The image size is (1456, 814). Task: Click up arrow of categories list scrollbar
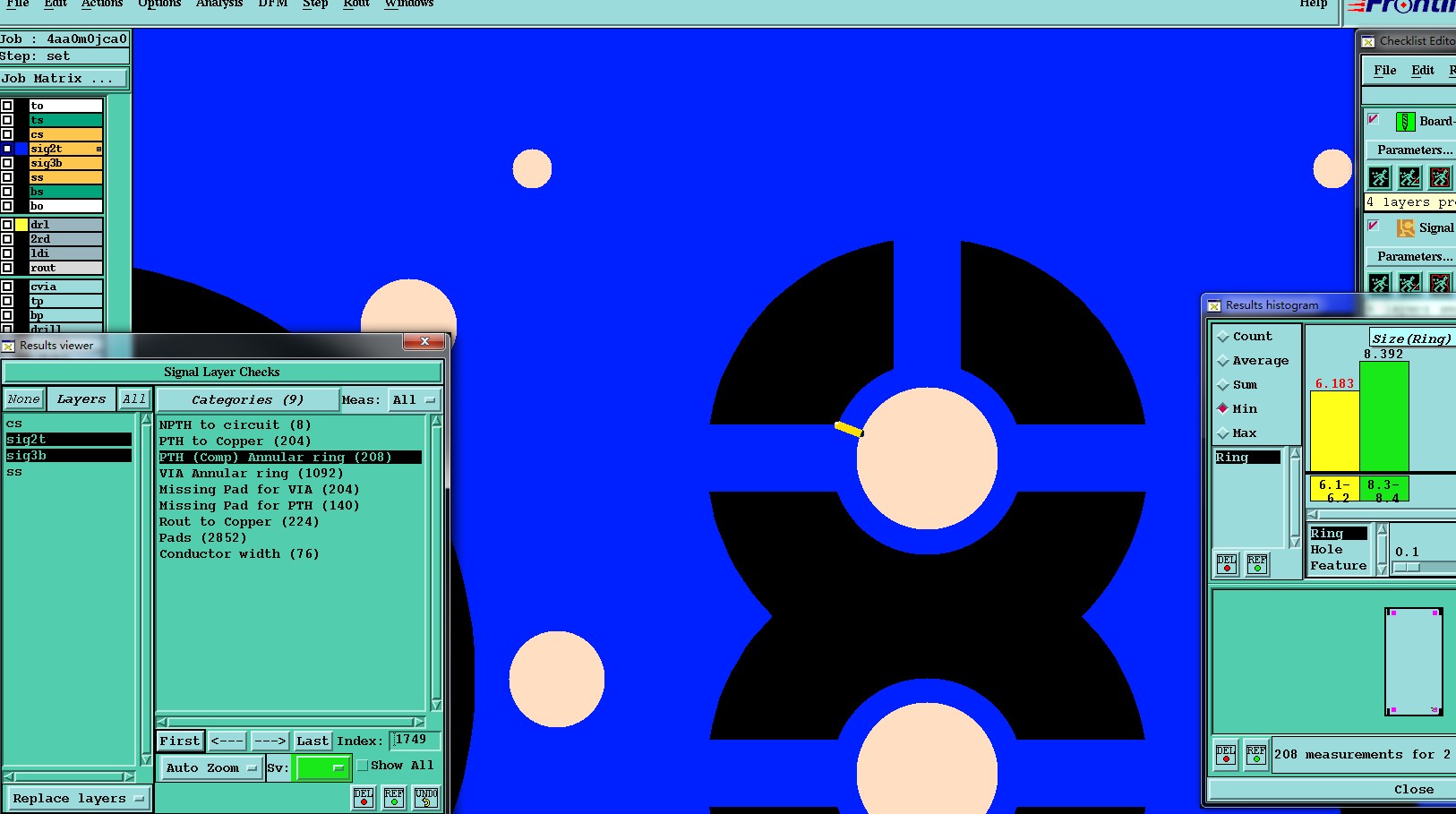pos(436,420)
